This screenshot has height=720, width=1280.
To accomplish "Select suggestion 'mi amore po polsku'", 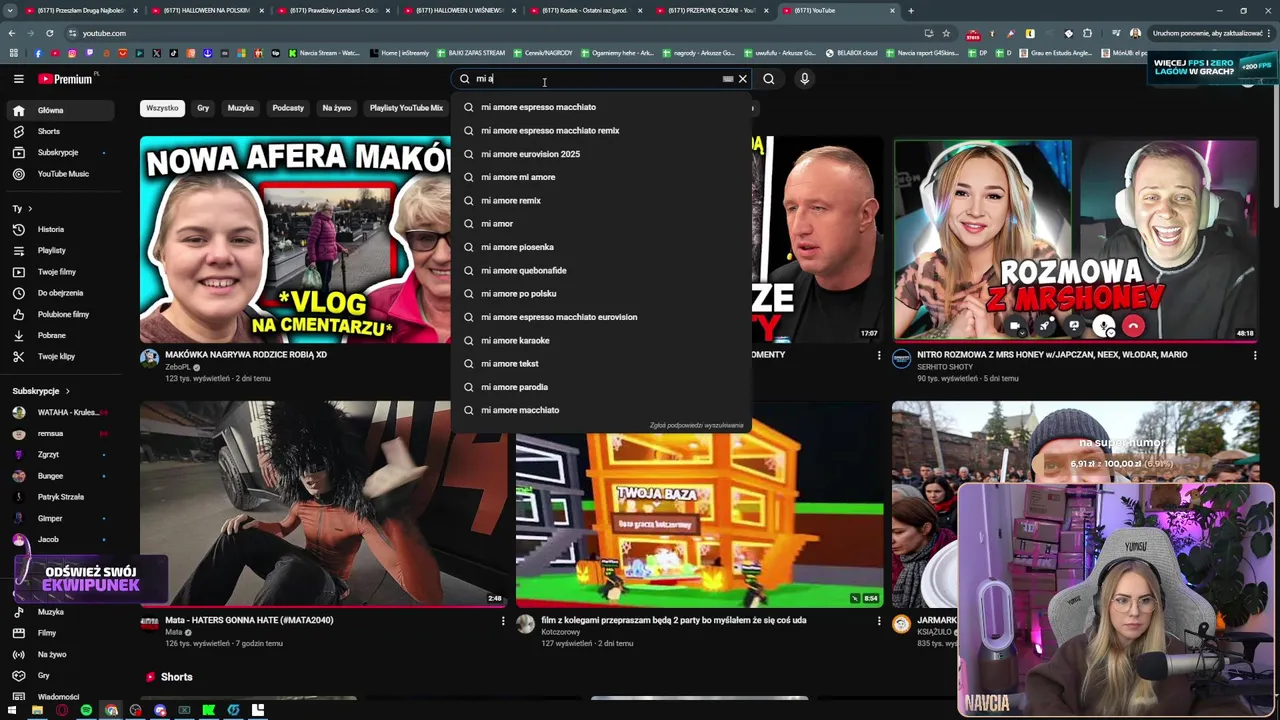I will [x=600, y=294].
